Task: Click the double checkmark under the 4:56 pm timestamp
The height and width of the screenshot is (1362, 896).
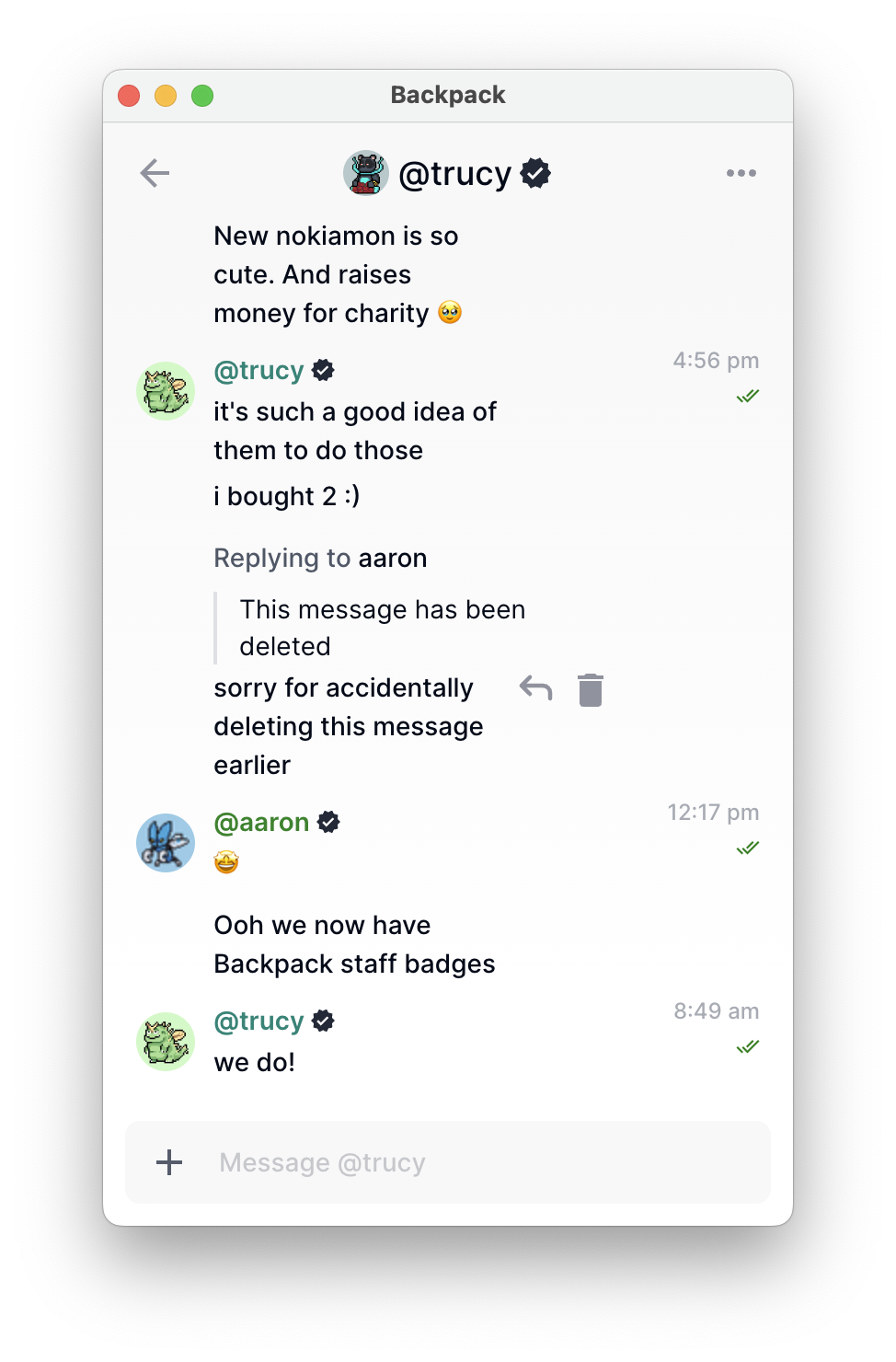Action: tap(747, 396)
